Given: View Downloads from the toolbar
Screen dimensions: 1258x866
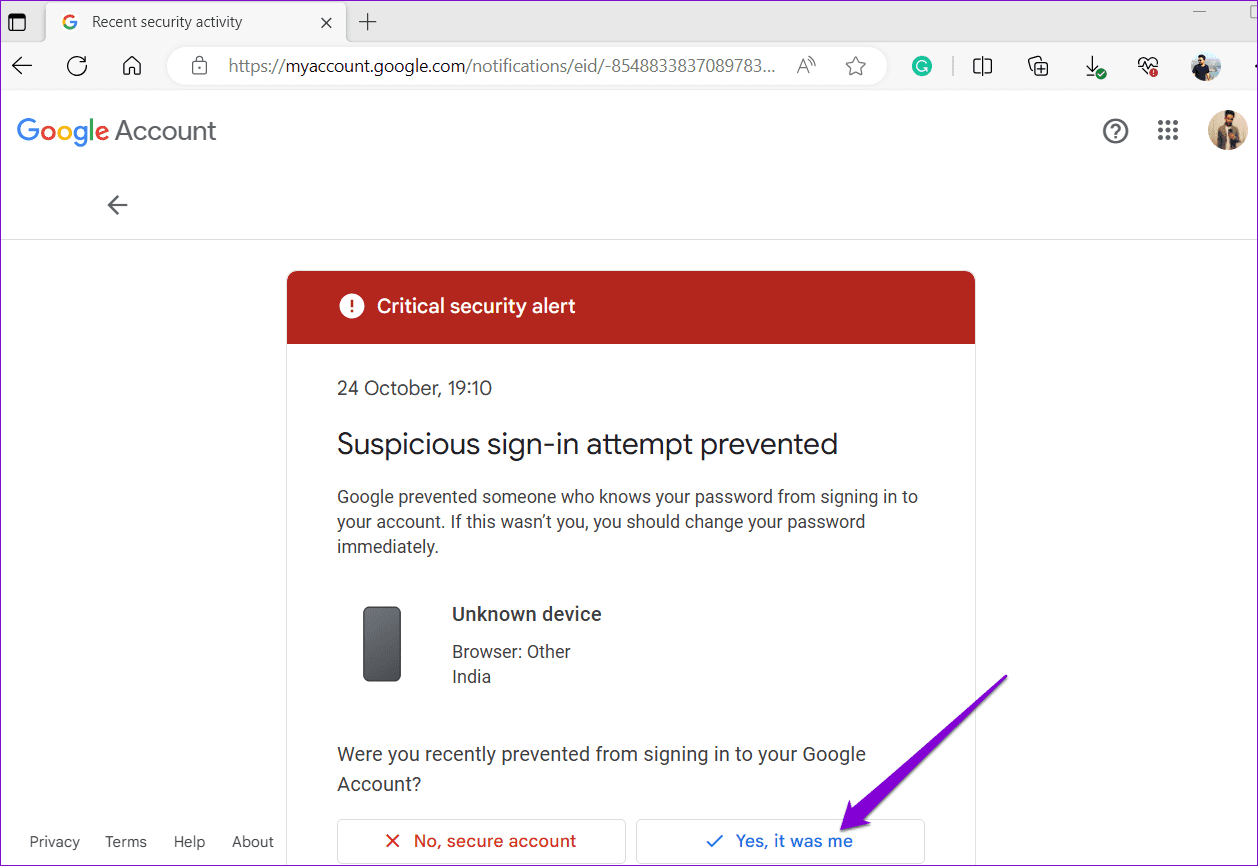Looking at the screenshot, I should [1095, 65].
